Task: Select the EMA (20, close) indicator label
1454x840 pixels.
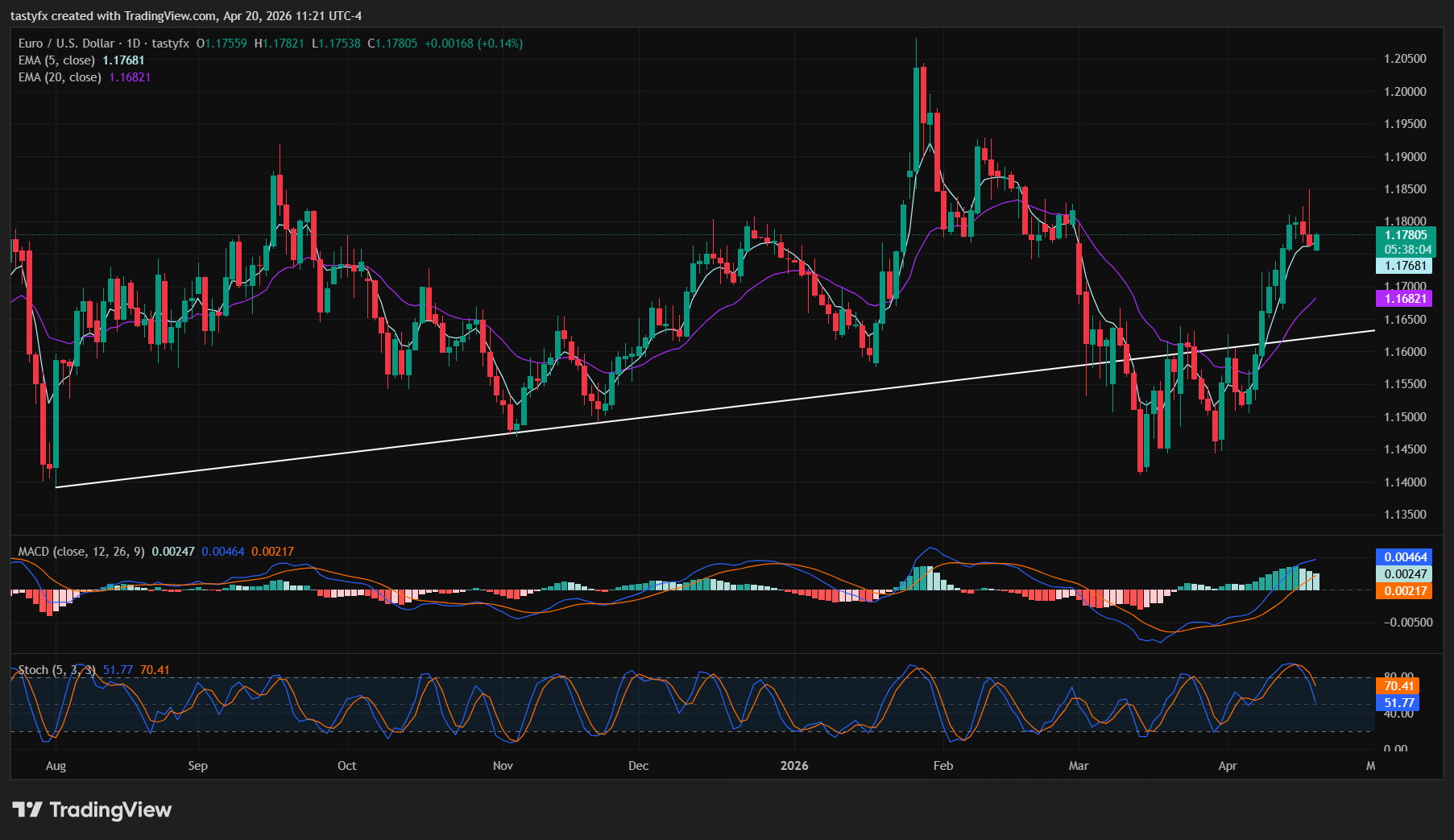Action: [x=59, y=77]
